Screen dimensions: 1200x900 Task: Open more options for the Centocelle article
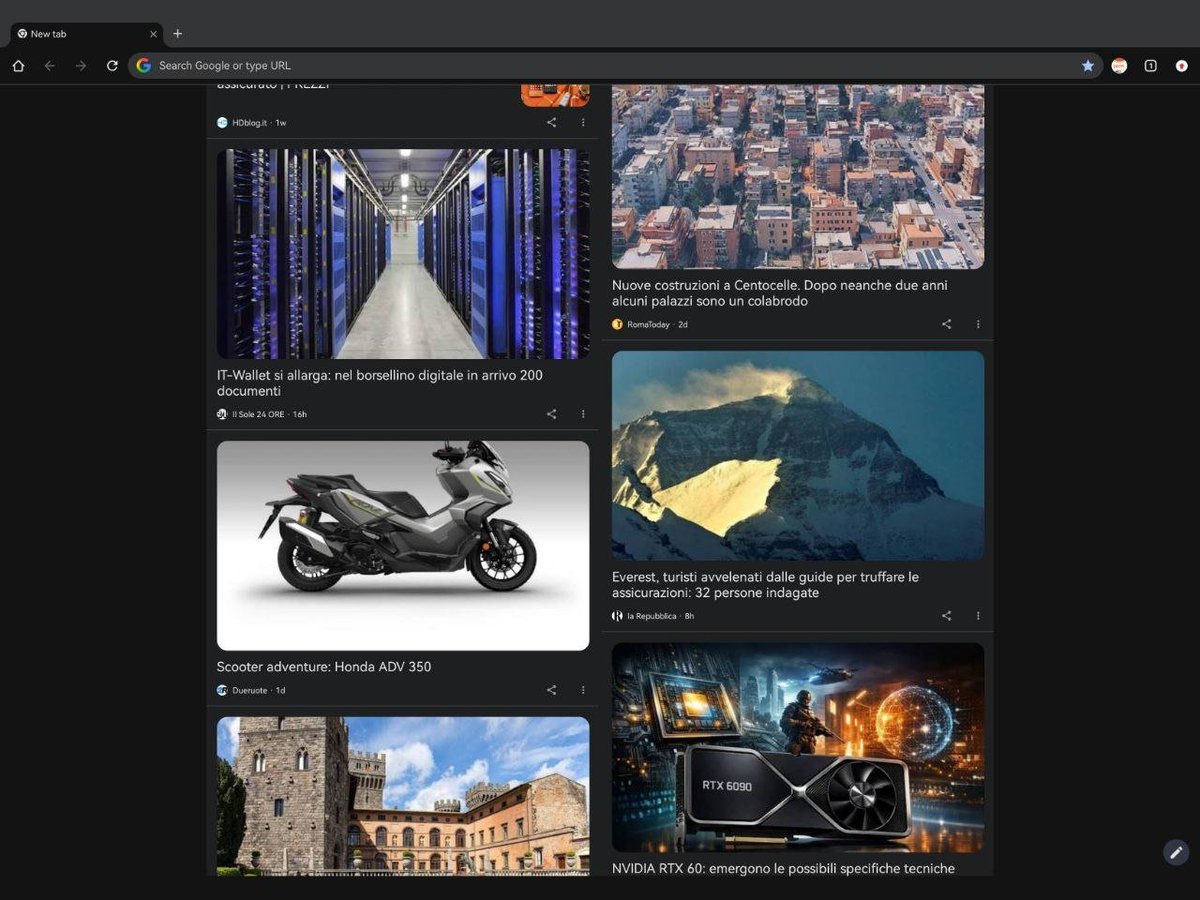(978, 324)
